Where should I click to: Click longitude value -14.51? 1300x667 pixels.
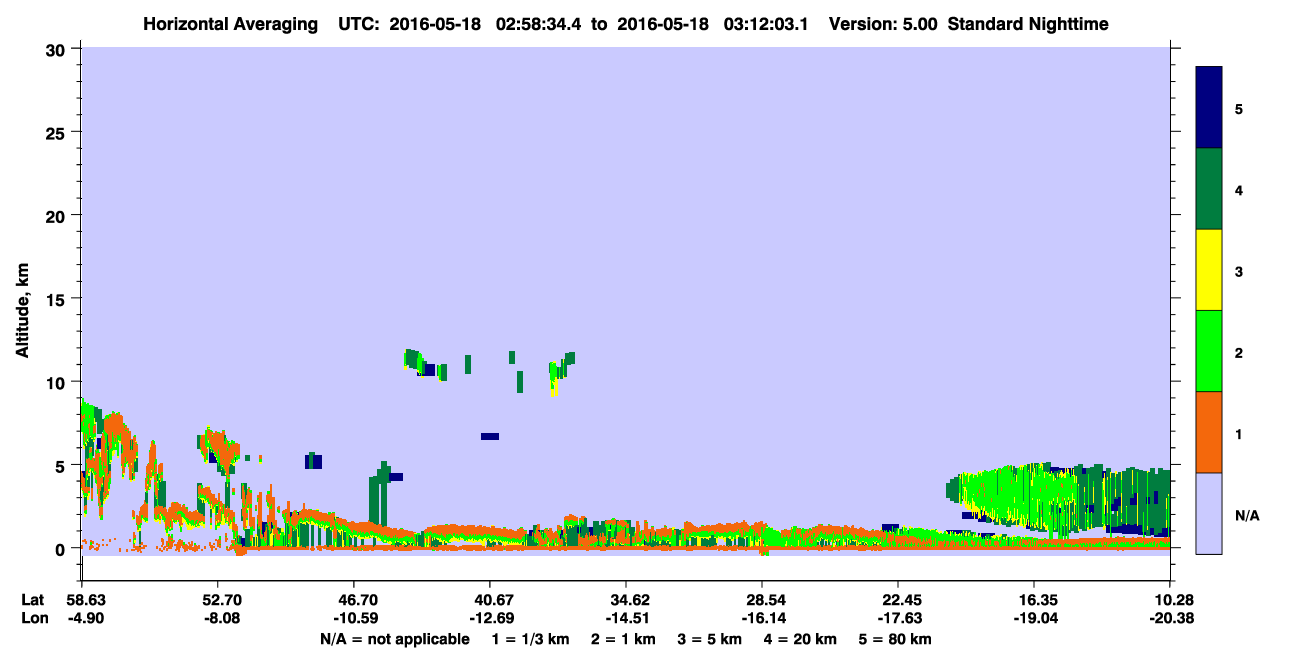click(x=626, y=618)
